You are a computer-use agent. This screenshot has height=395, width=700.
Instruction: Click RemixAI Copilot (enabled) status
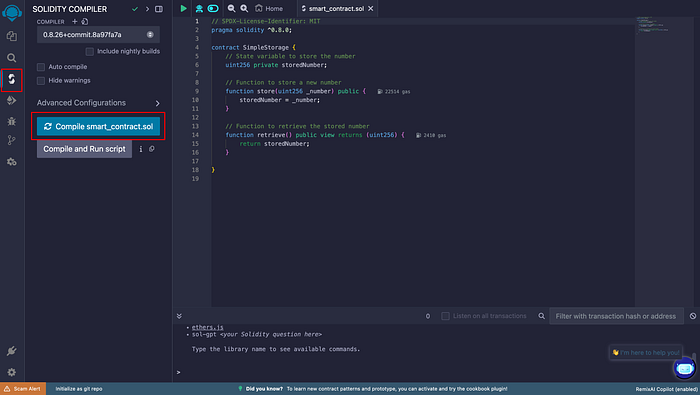(x=667, y=389)
